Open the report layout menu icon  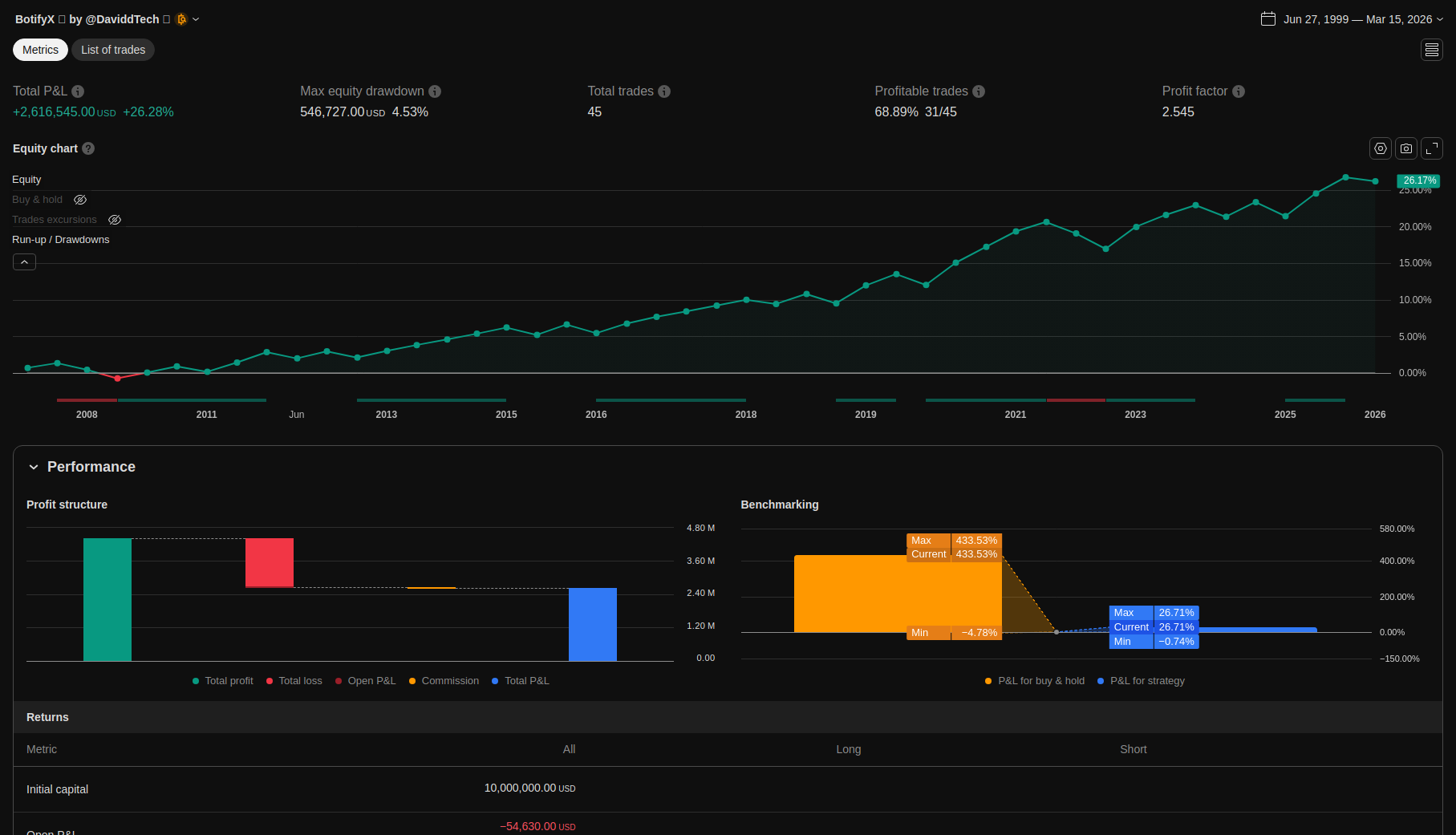(1432, 50)
